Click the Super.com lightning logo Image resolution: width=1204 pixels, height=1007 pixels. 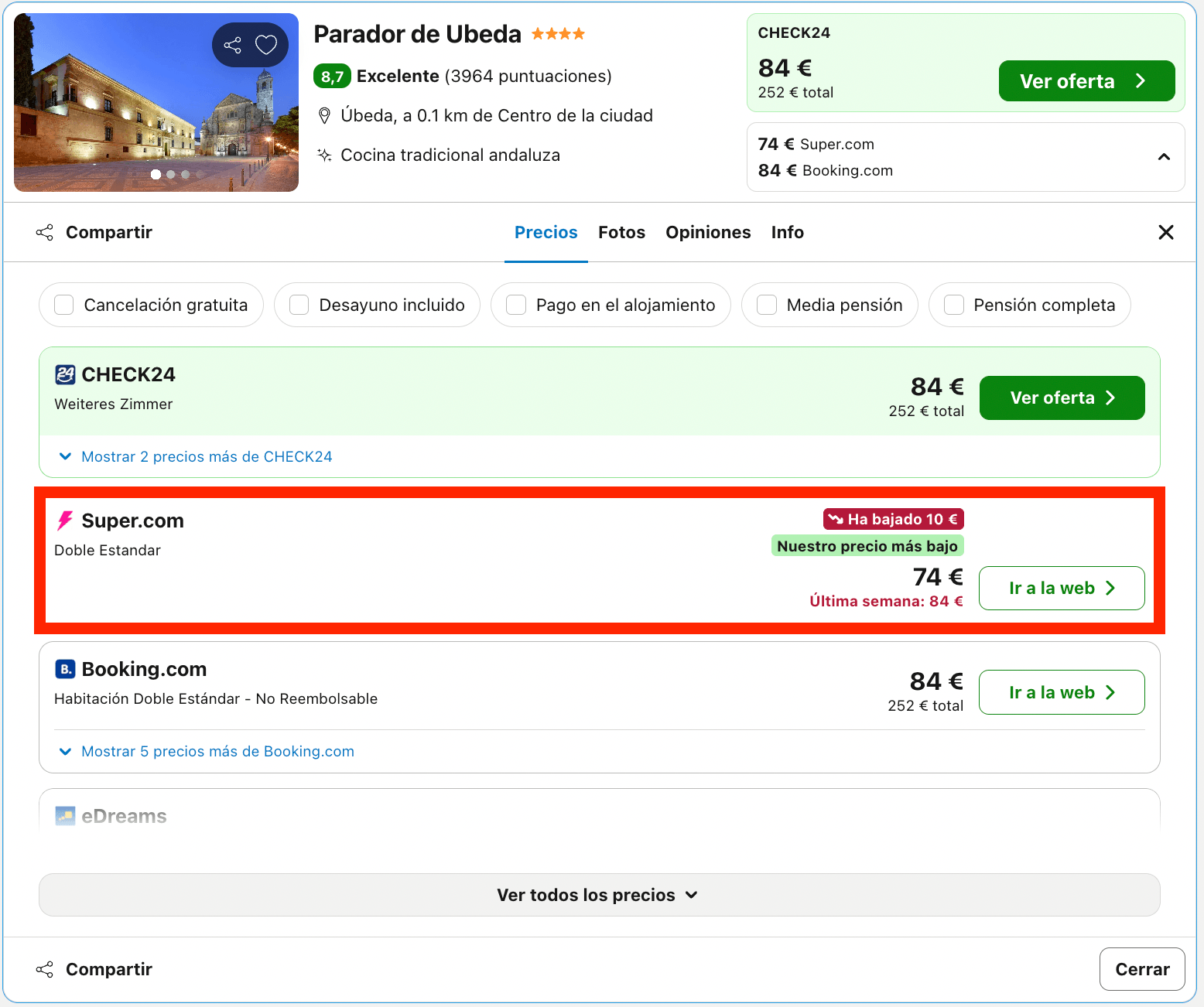(x=65, y=521)
